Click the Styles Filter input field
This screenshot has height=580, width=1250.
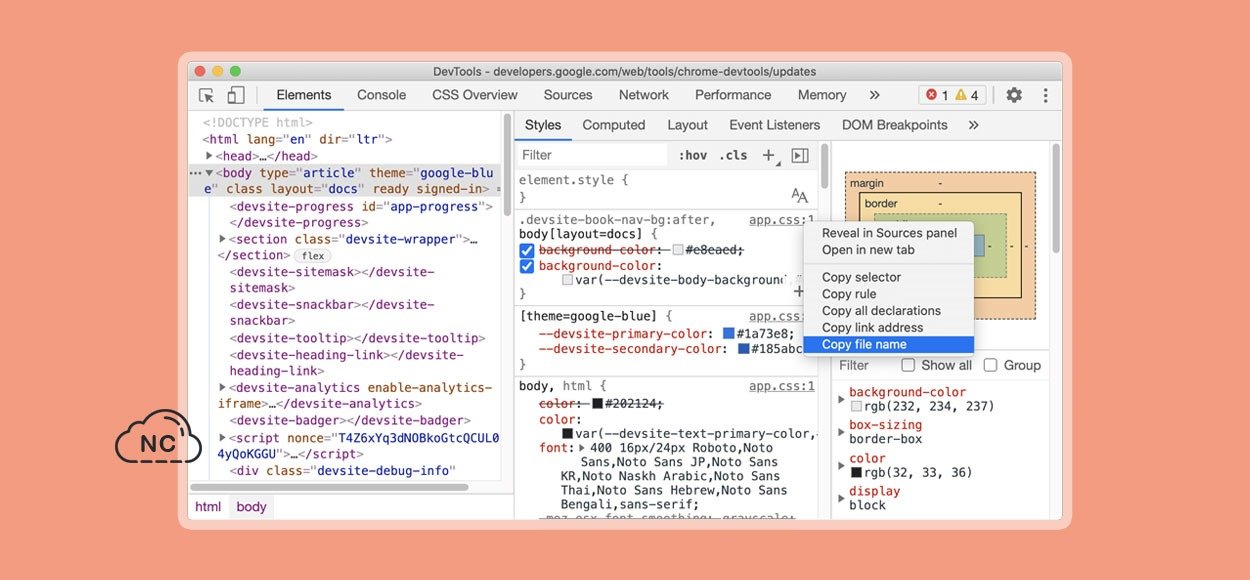pyautogui.click(x=592, y=155)
